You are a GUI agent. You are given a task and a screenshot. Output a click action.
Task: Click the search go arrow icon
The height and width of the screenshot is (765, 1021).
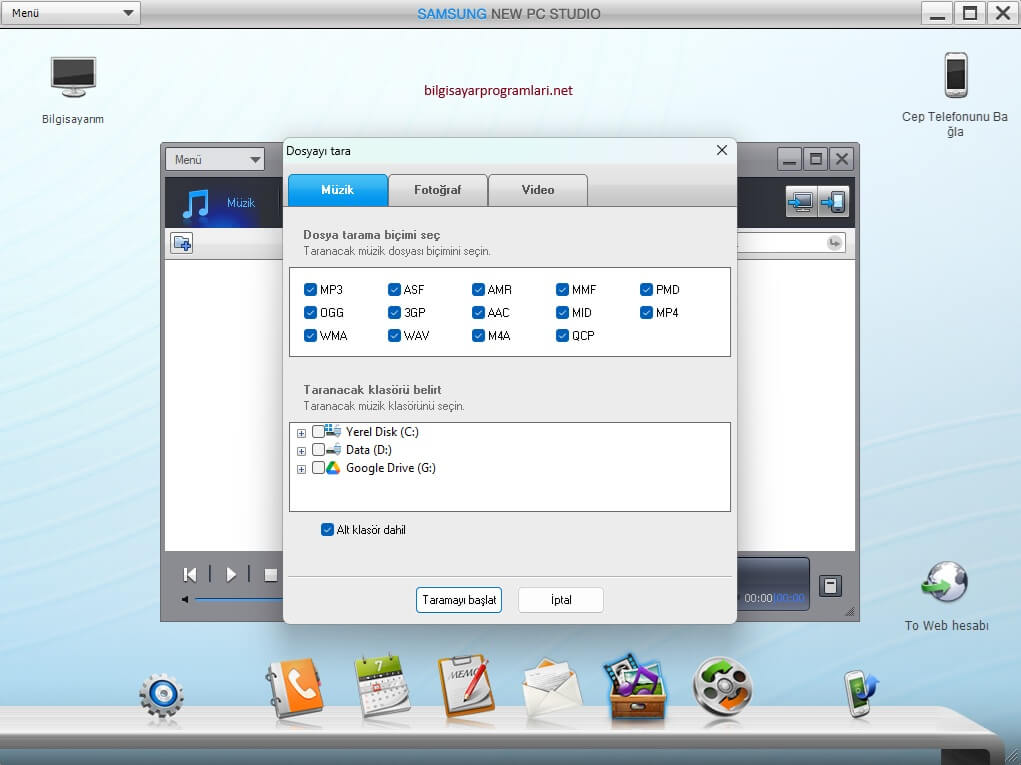834,243
